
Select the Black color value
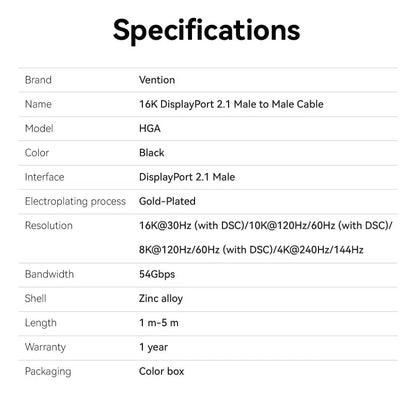click(x=152, y=153)
